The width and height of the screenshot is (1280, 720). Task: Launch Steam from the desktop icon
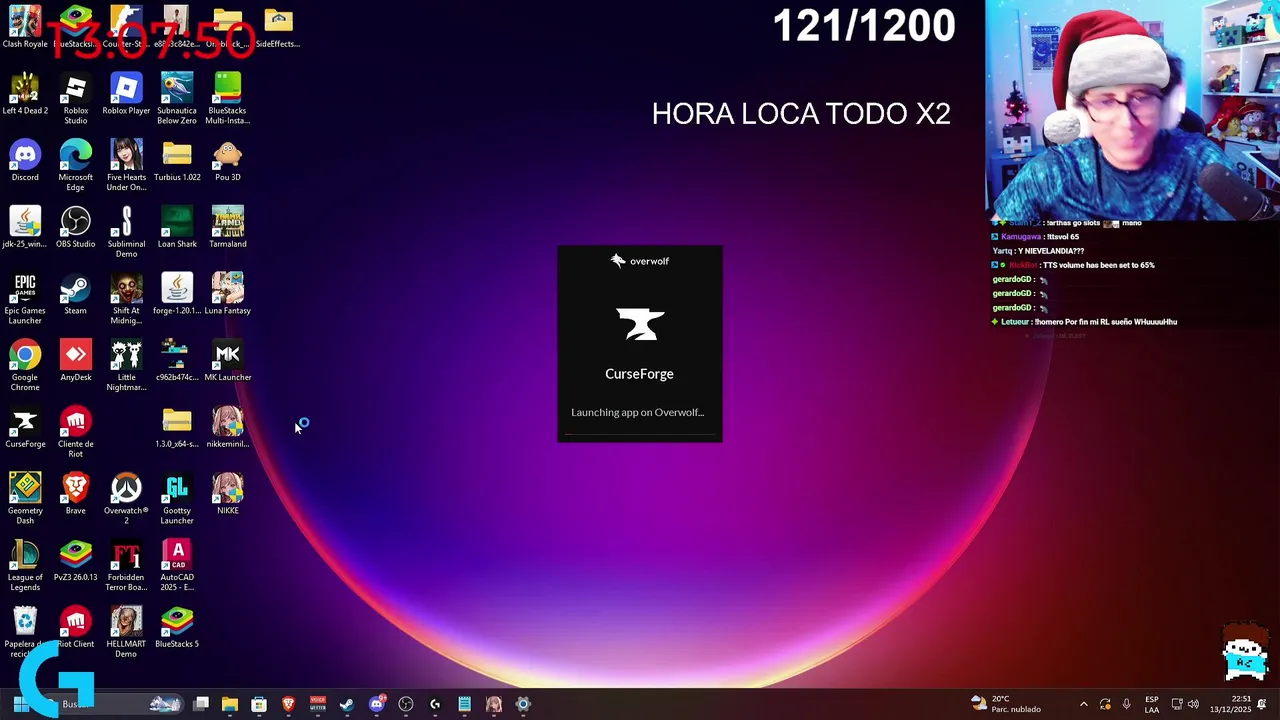coord(75,294)
